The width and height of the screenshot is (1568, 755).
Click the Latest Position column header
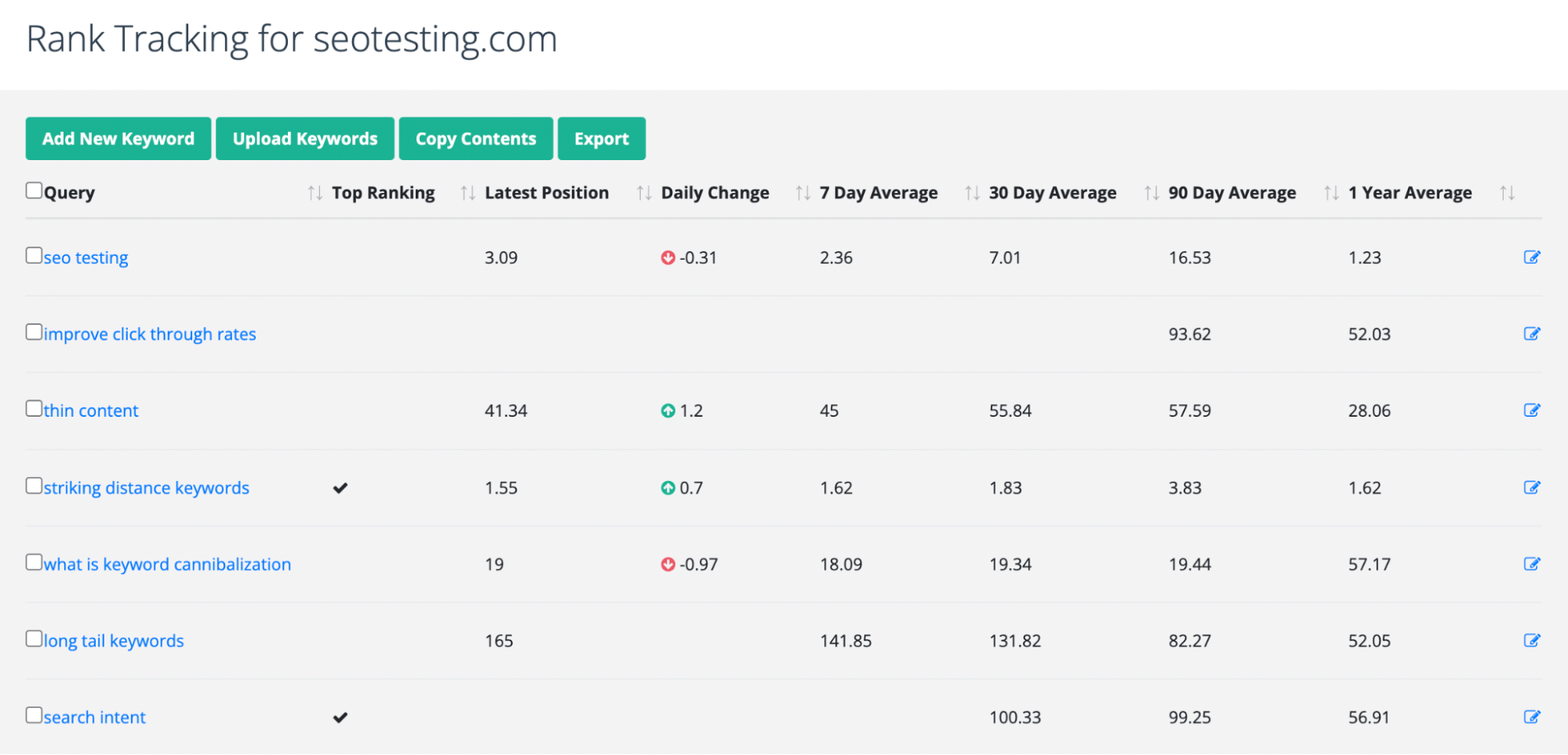[x=547, y=193]
